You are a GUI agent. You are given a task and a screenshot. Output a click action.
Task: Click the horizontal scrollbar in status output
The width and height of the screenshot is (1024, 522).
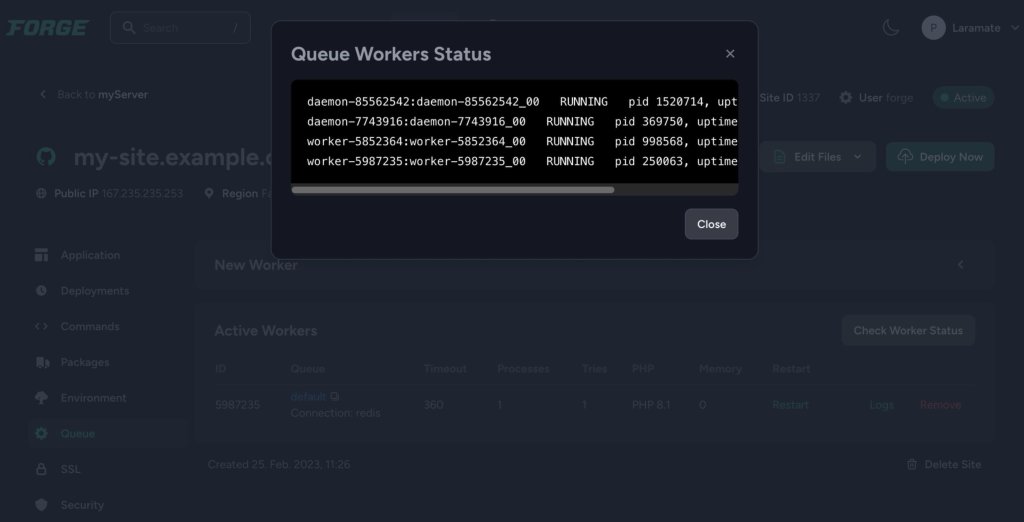point(453,190)
